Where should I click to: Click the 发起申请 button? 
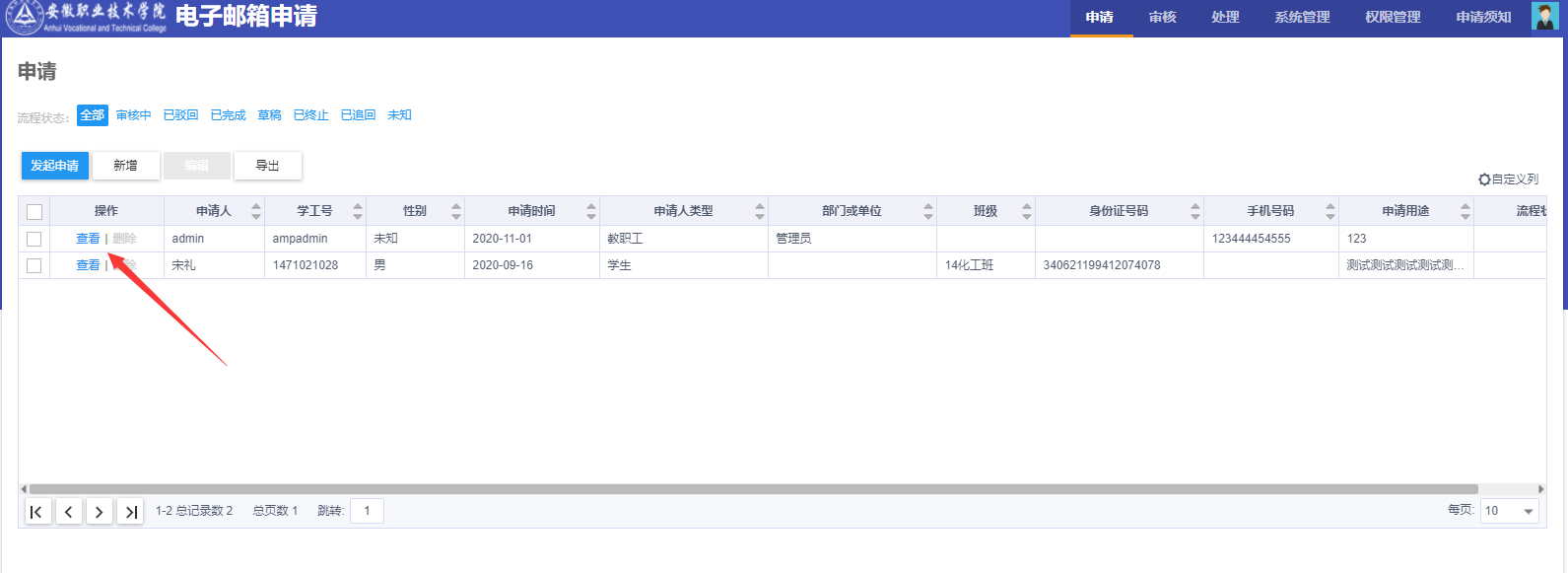tap(55, 166)
